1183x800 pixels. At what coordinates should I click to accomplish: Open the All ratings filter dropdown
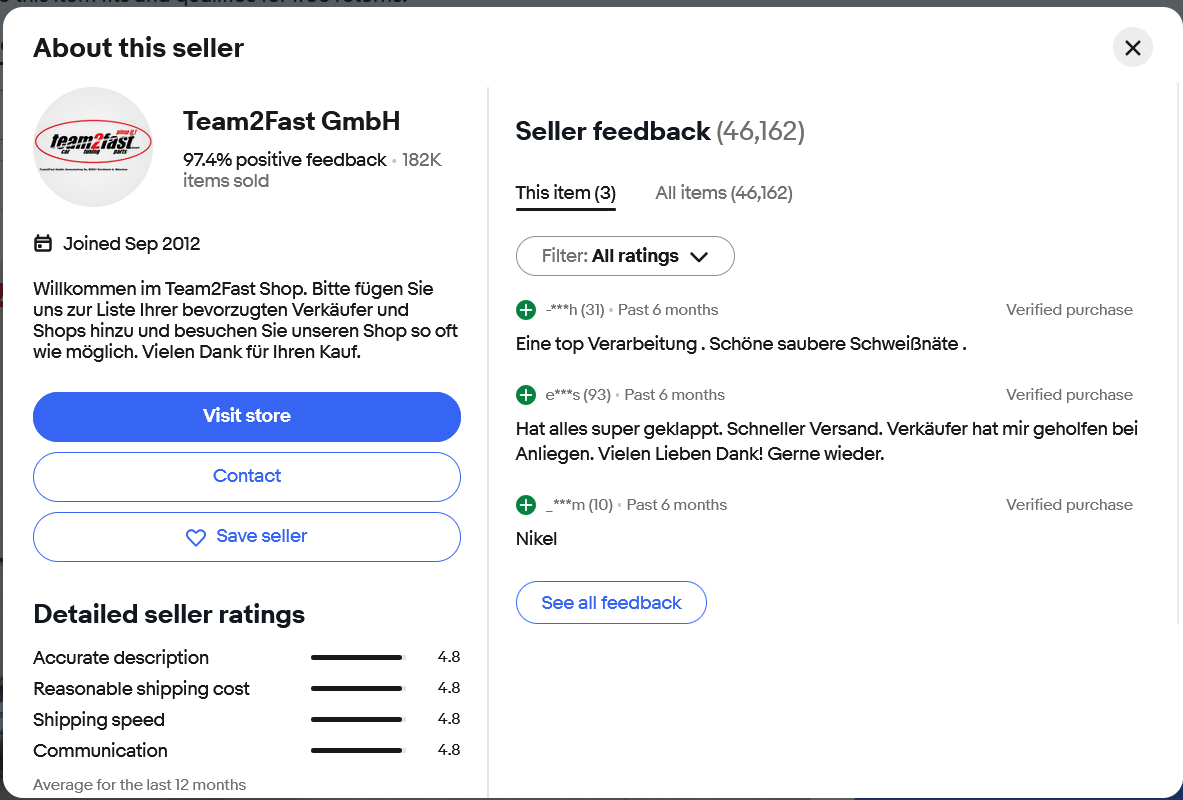pos(624,256)
